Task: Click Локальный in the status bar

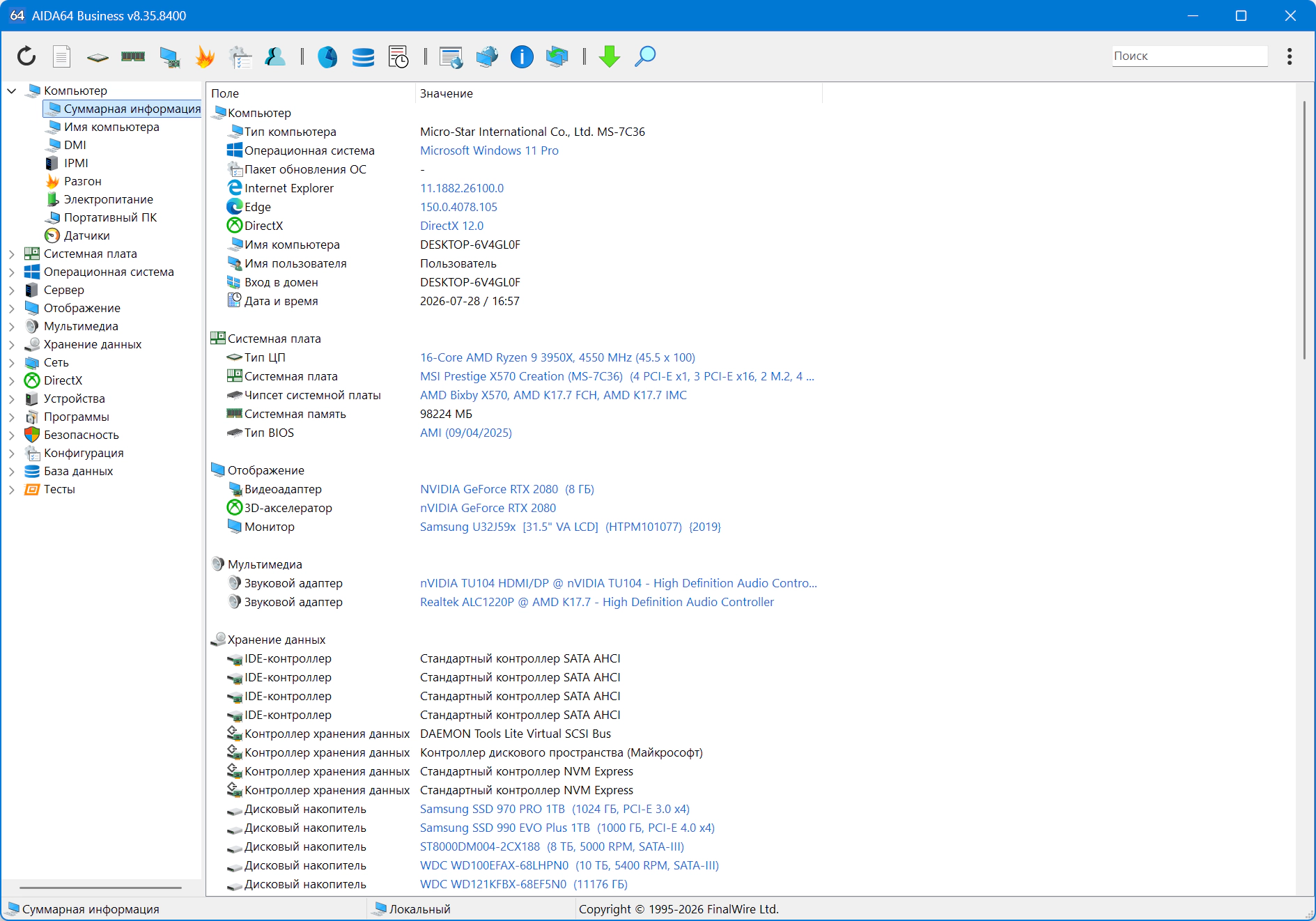Action: pos(419,909)
